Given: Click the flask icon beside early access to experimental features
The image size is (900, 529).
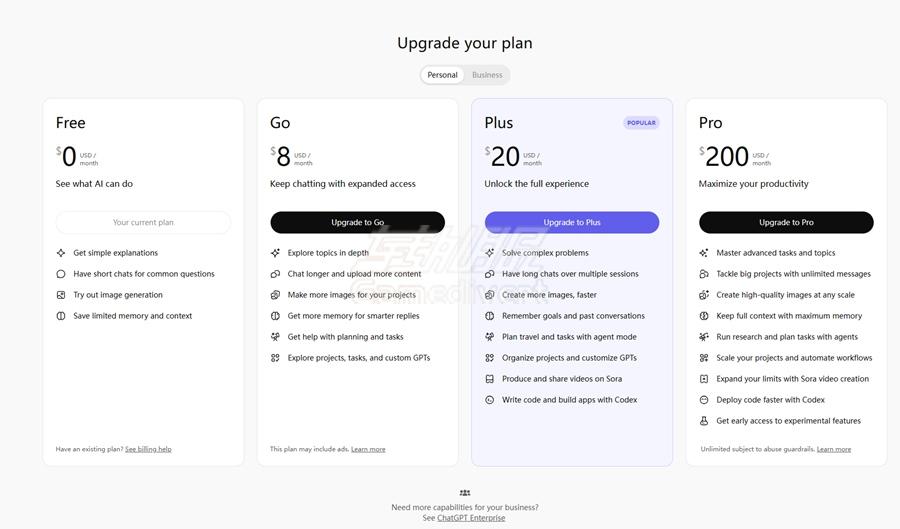Looking at the screenshot, I should pos(704,421).
